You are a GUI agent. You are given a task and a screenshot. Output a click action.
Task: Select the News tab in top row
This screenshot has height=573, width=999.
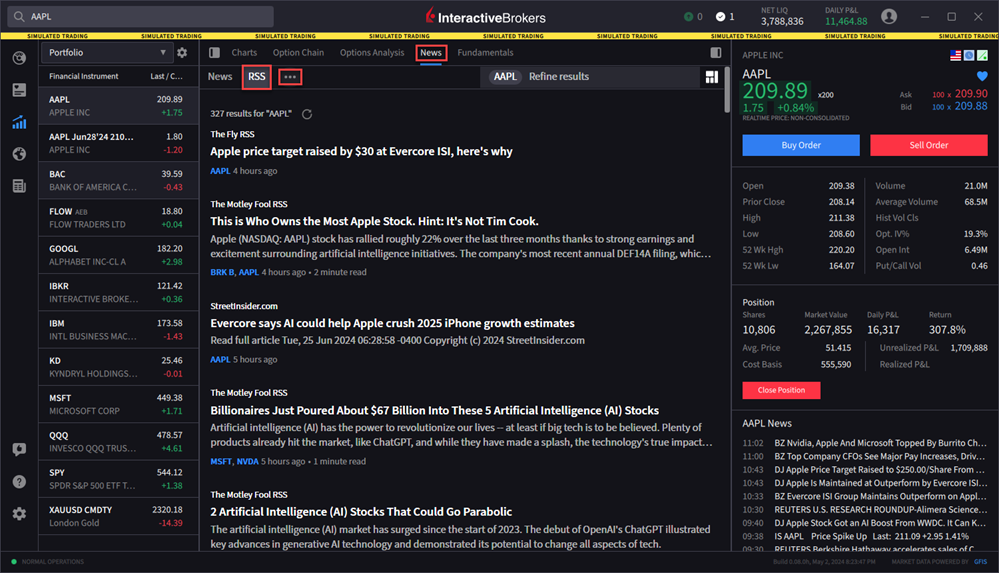(431, 52)
